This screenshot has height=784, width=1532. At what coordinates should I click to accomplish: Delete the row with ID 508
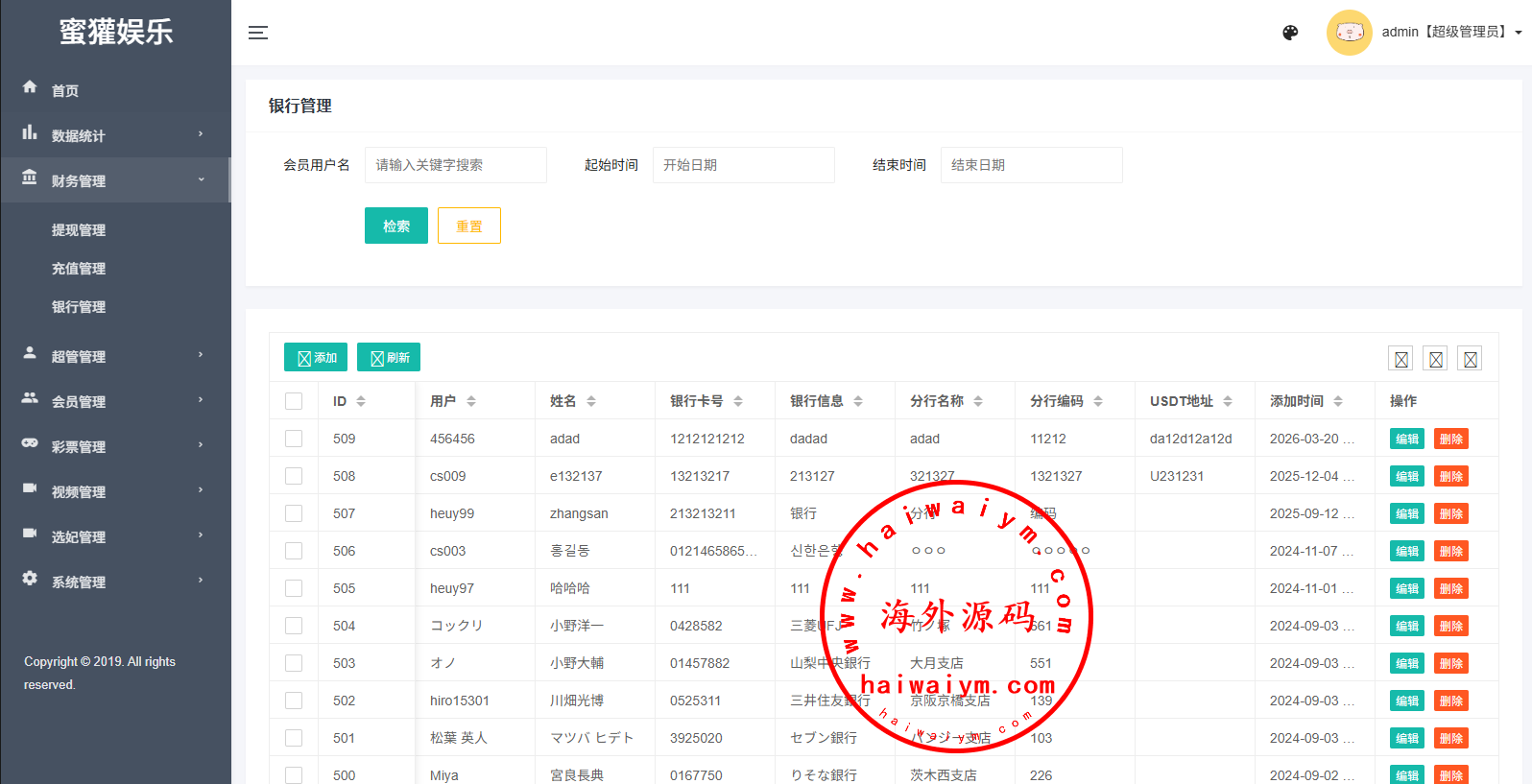pos(1450,476)
